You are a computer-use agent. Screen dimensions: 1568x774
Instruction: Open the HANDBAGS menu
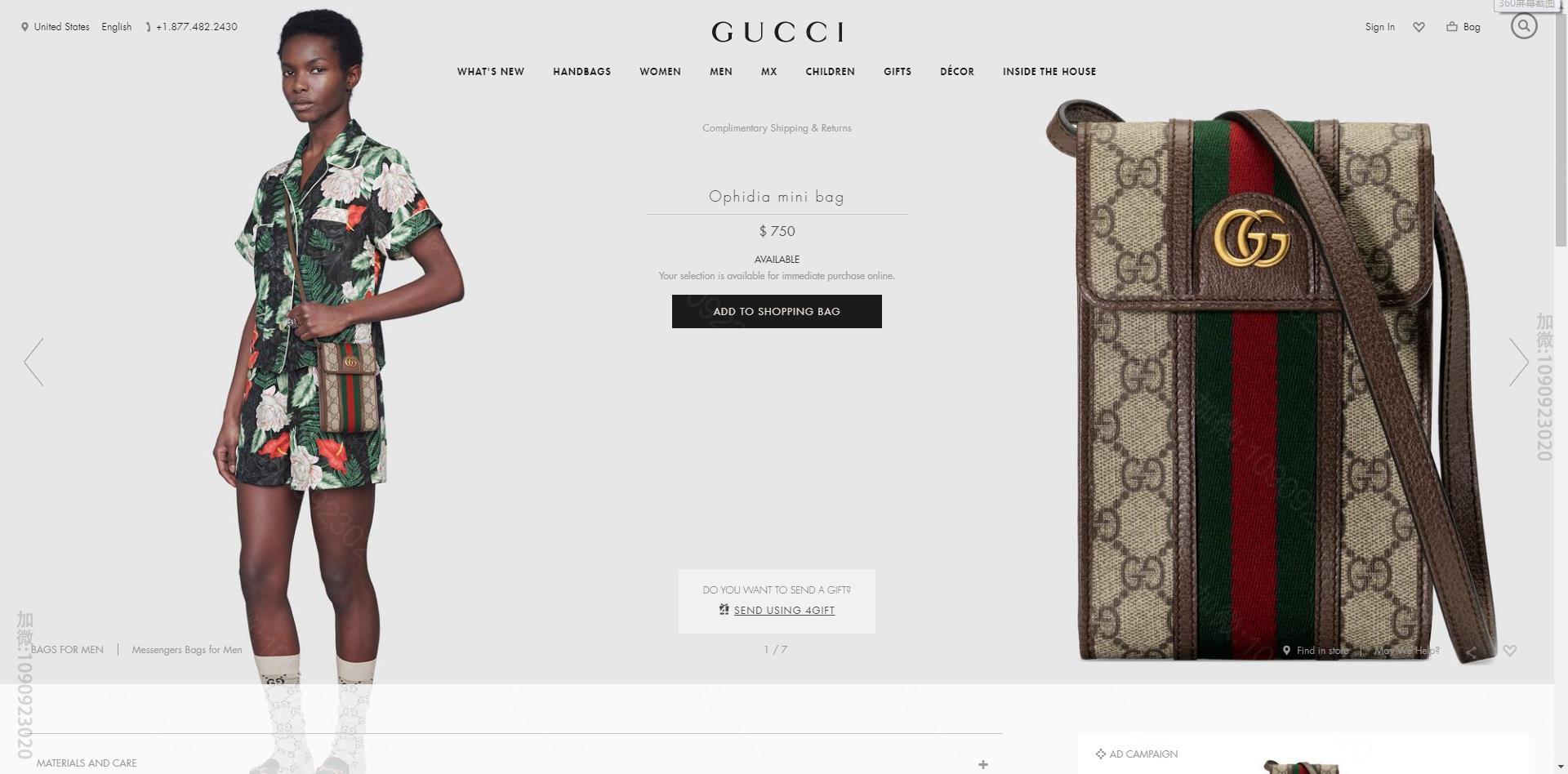click(581, 72)
